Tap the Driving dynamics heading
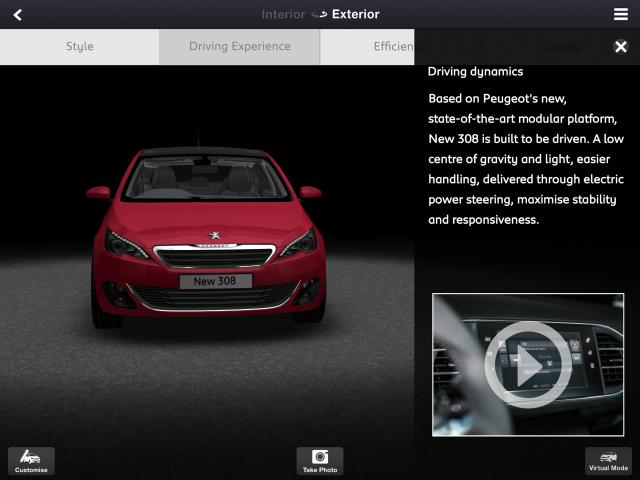Image resolution: width=640 pixels, height=480 pixels. click(475, 72)
